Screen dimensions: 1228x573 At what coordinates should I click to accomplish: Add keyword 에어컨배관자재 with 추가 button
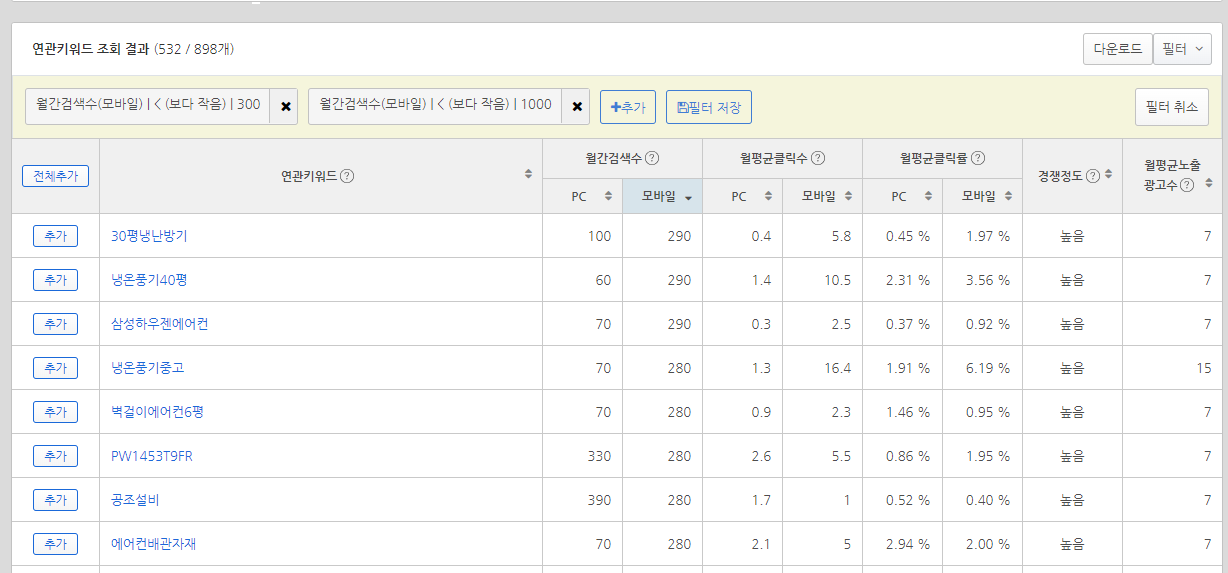[55, 544]
